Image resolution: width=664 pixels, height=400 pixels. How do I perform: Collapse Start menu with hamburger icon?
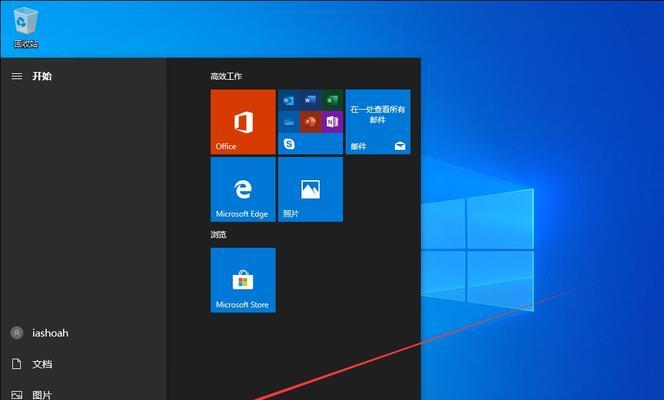click(x=17, y=76)
